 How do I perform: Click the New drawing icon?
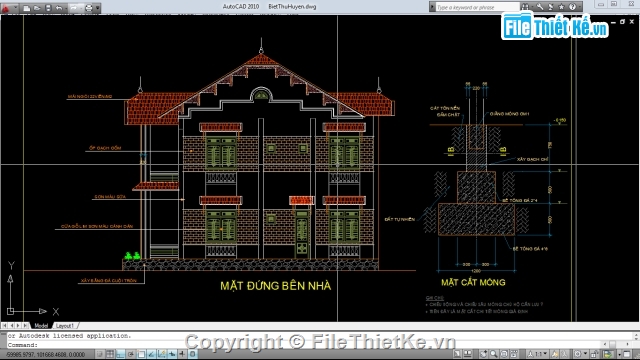(27, 8)
